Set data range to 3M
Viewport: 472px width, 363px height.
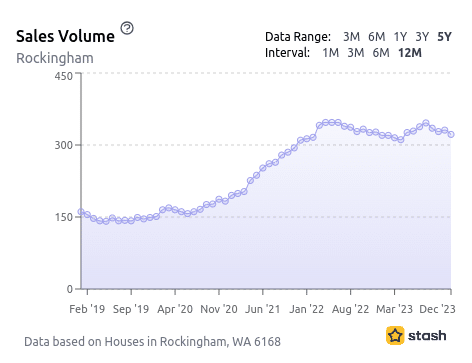point(351,36)
